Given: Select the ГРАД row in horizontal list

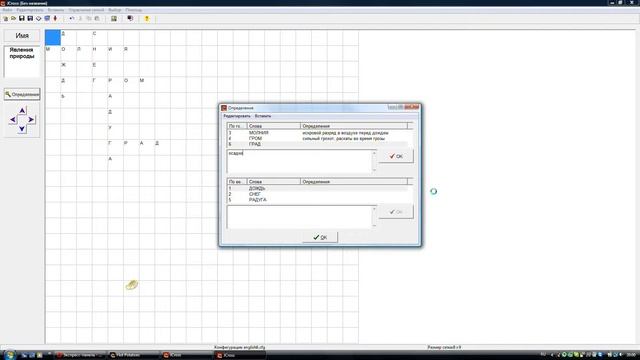Looking at the screenshot, I should [317, 144].
